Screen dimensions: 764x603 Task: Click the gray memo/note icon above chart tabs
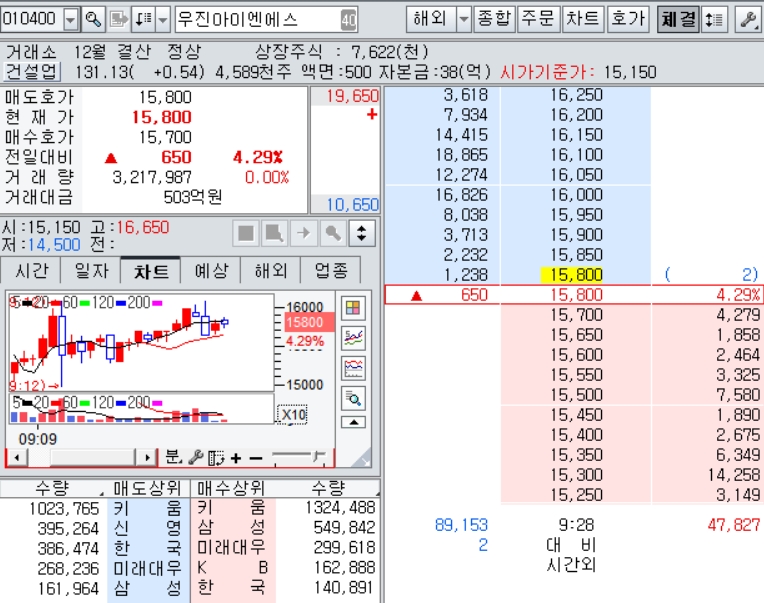(x=274, y=233)
